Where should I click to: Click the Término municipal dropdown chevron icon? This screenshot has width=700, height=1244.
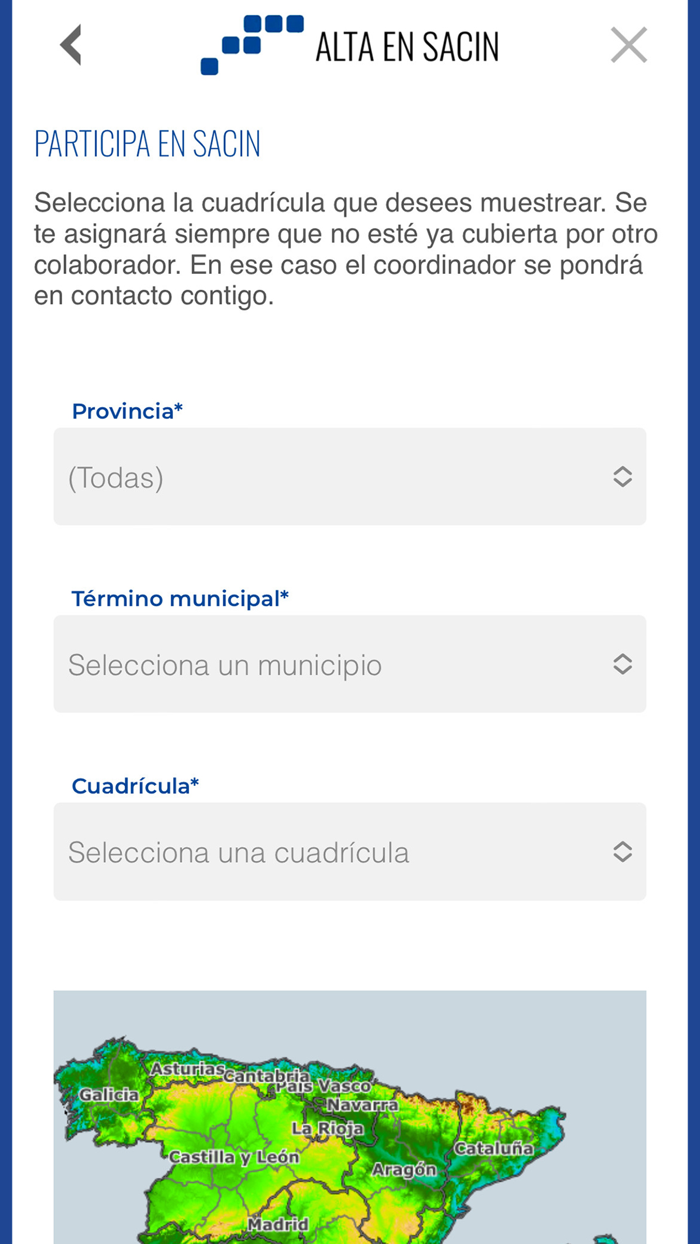coord(621,664)
